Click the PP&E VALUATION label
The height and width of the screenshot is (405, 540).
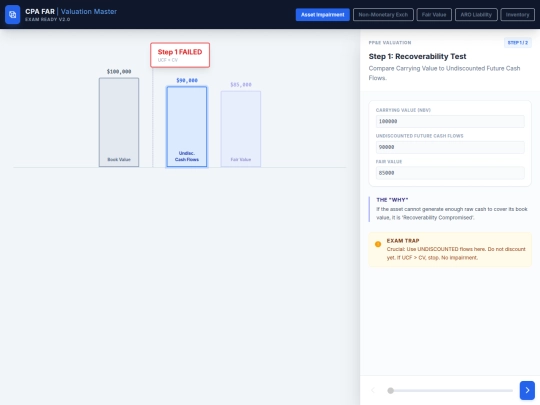[x=390, y=43]
